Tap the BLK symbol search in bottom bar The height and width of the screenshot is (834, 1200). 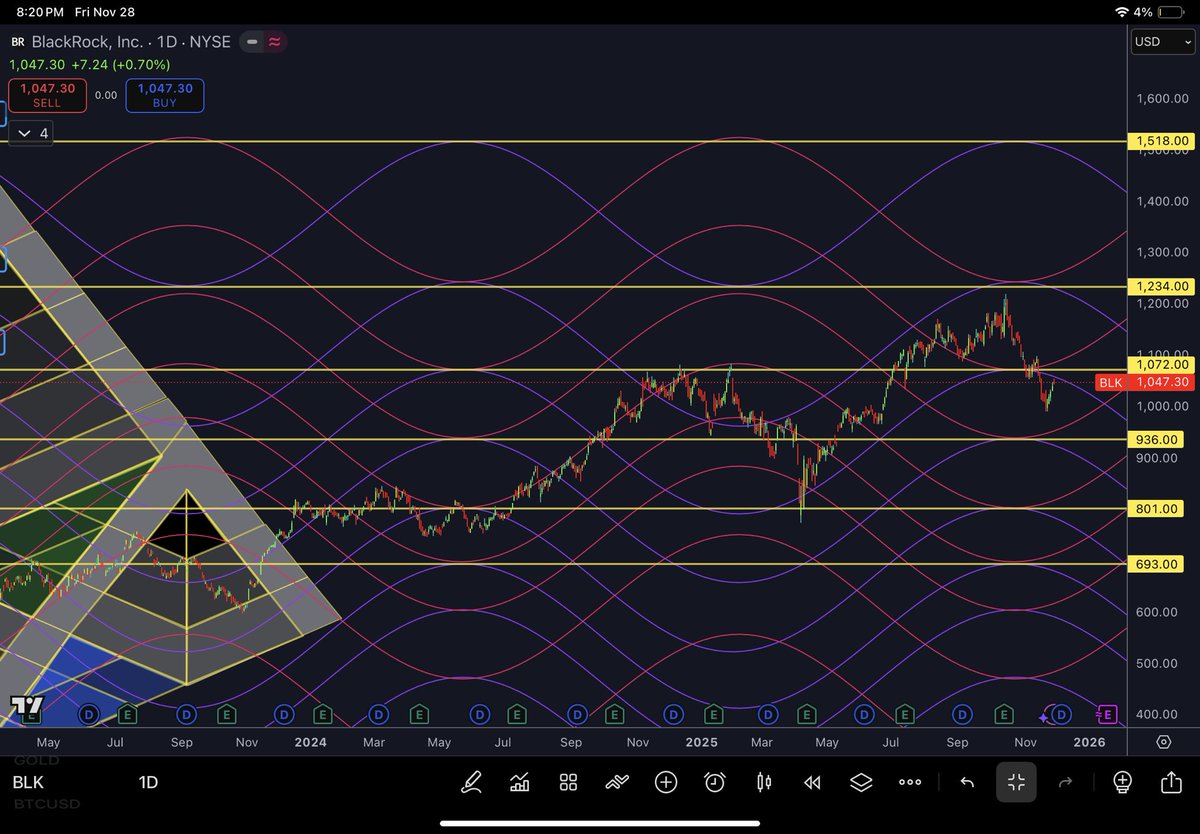pyautogui.click(x=28, y=782)
